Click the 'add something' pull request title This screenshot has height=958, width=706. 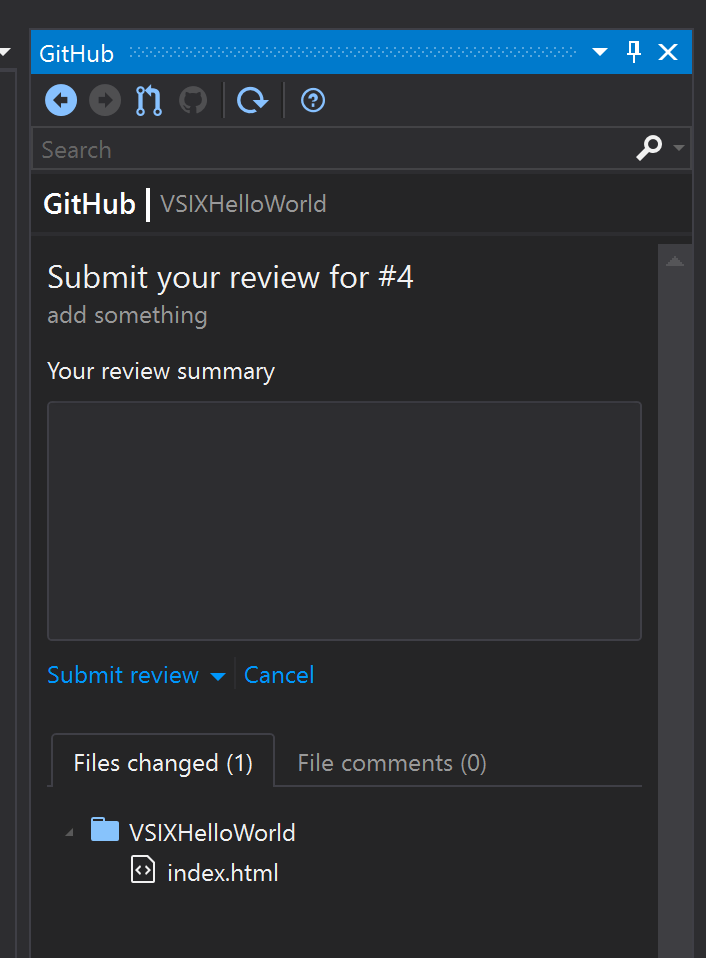point(128,315)
